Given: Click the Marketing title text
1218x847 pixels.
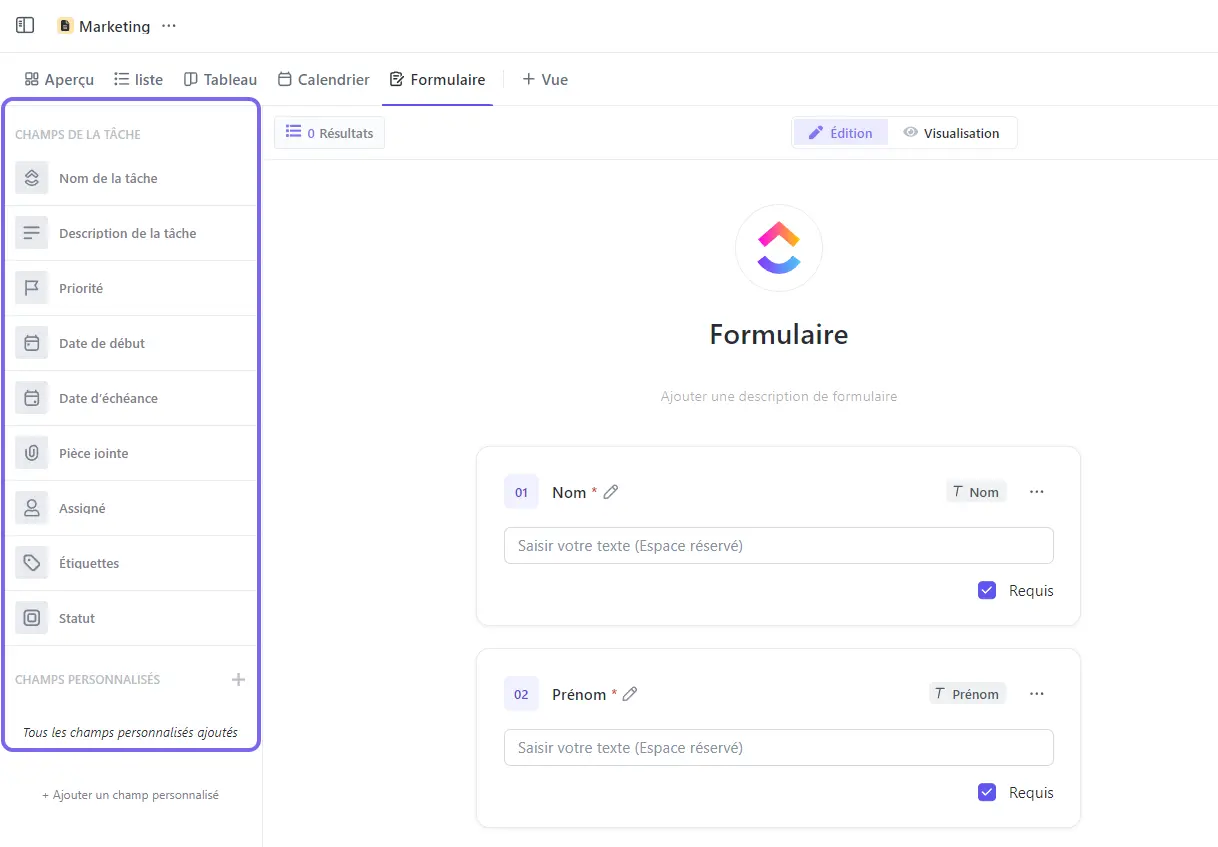Looking at the screenshot, I should (114, 27).
